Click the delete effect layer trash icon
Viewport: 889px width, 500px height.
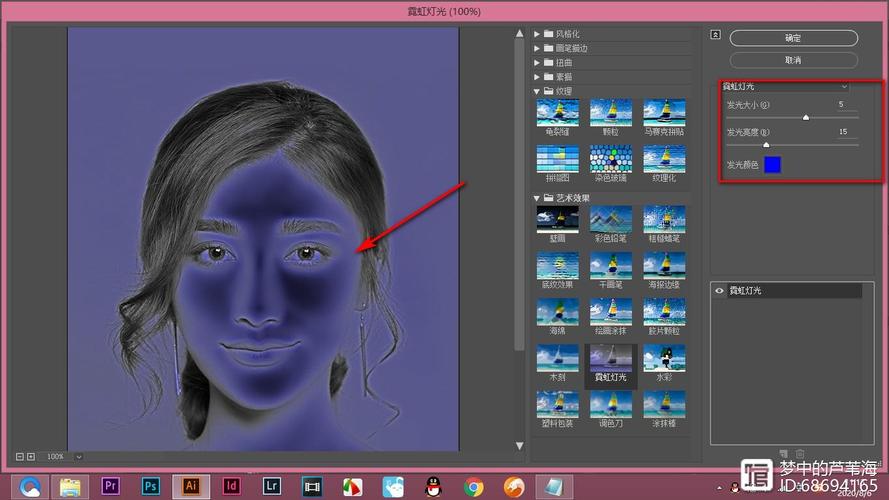[799, 455]
